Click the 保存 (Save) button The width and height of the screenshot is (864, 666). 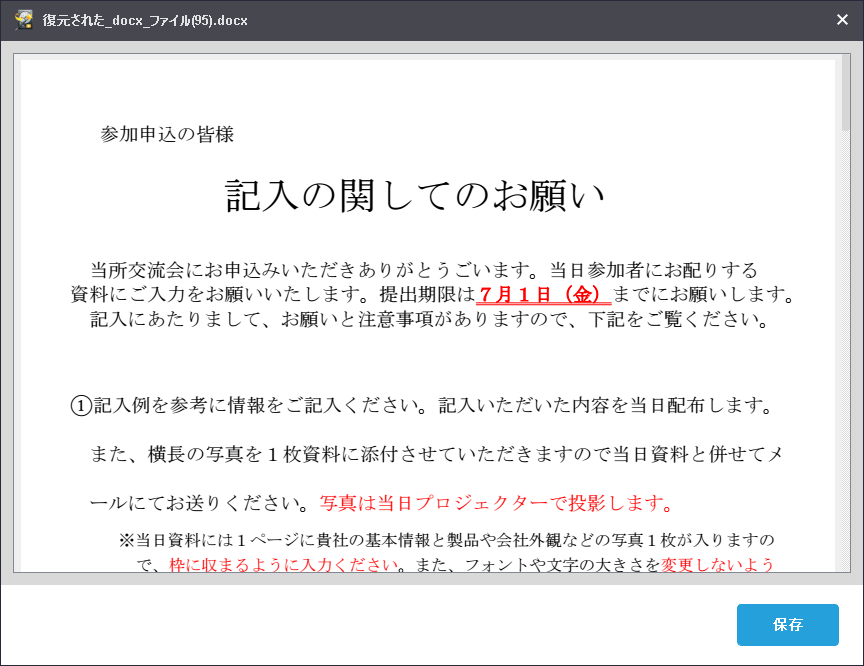[787, 624]
